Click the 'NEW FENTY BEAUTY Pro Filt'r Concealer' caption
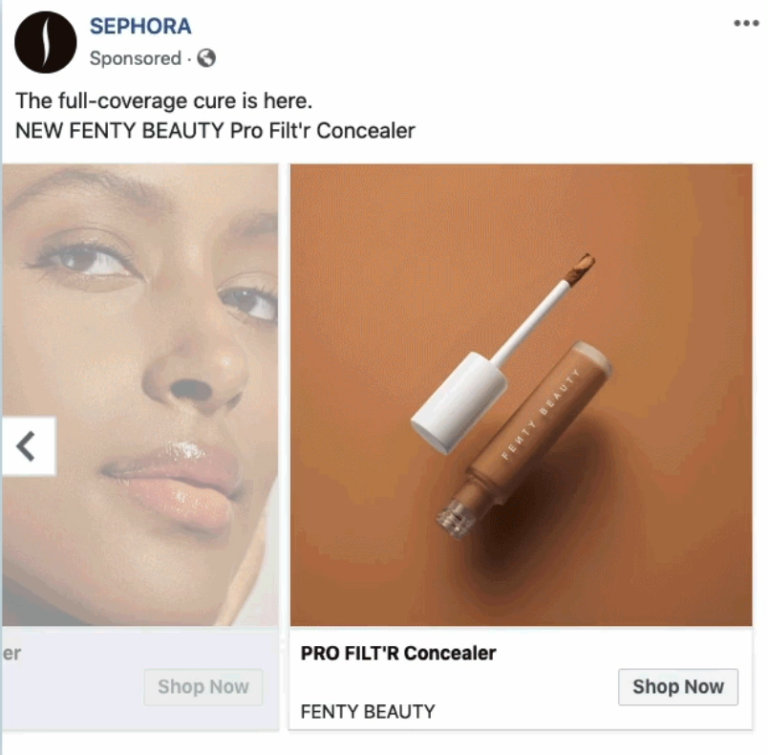The height and width of the screenshot is (755, 768). pos(215,131)
